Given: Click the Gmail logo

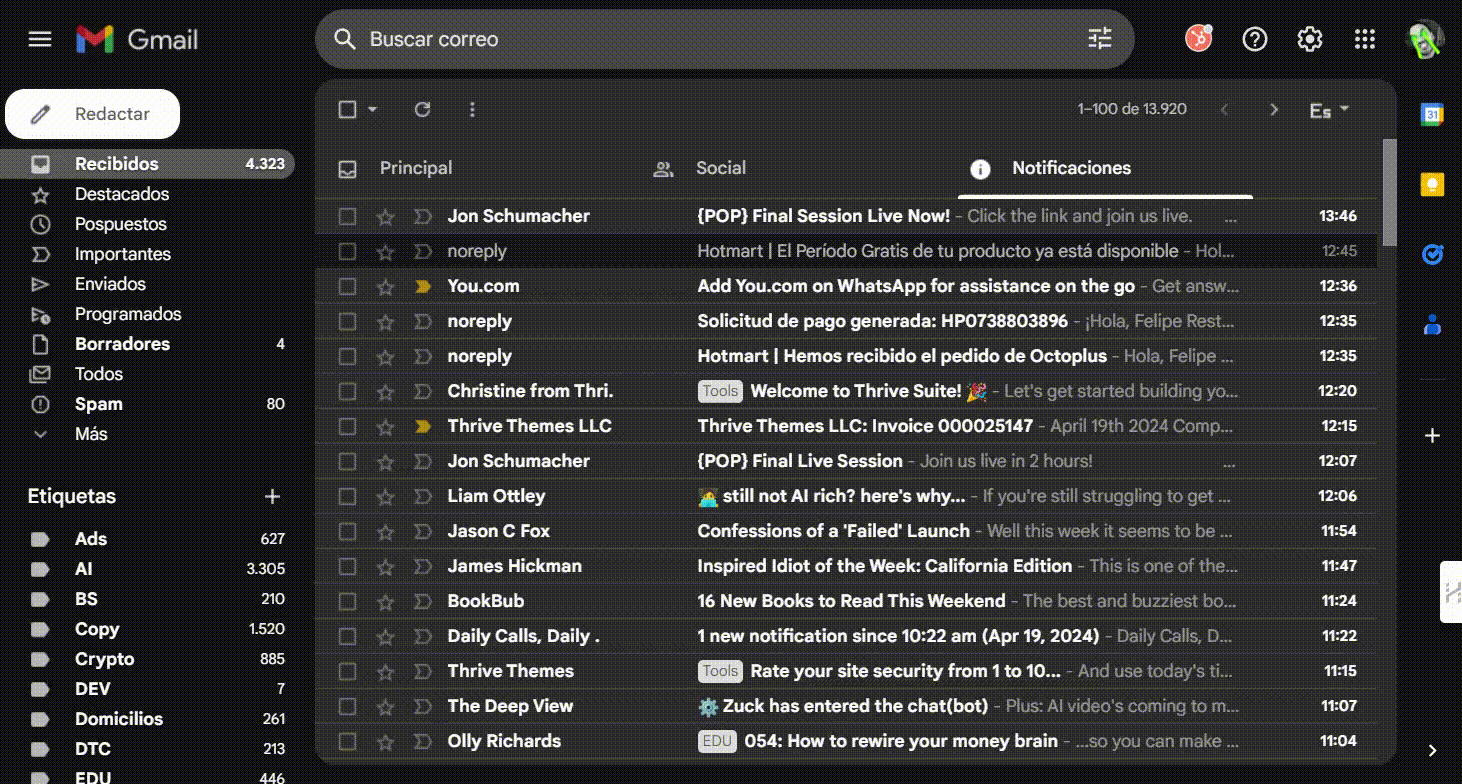Looking at the screenshot, I should [x=137, y=39].
